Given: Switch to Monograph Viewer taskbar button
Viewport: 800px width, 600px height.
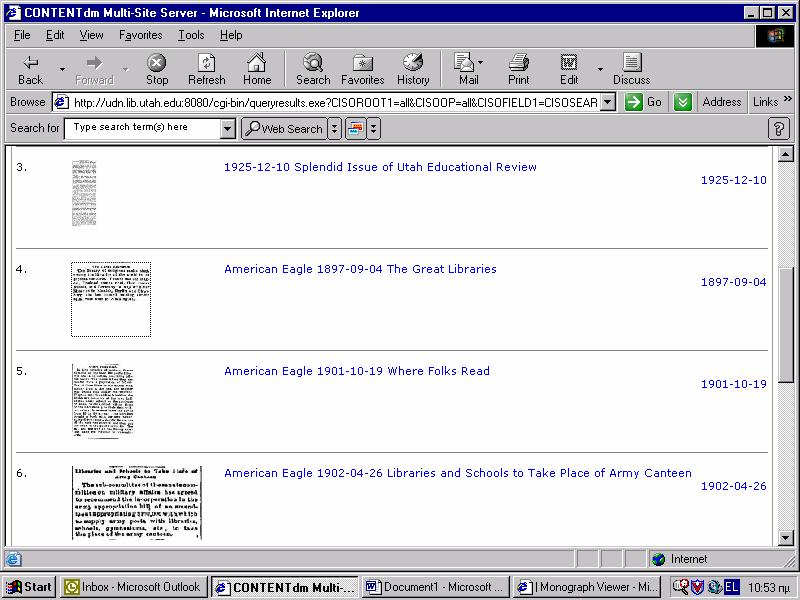Looking at the screenshot, I should point(587,587).
